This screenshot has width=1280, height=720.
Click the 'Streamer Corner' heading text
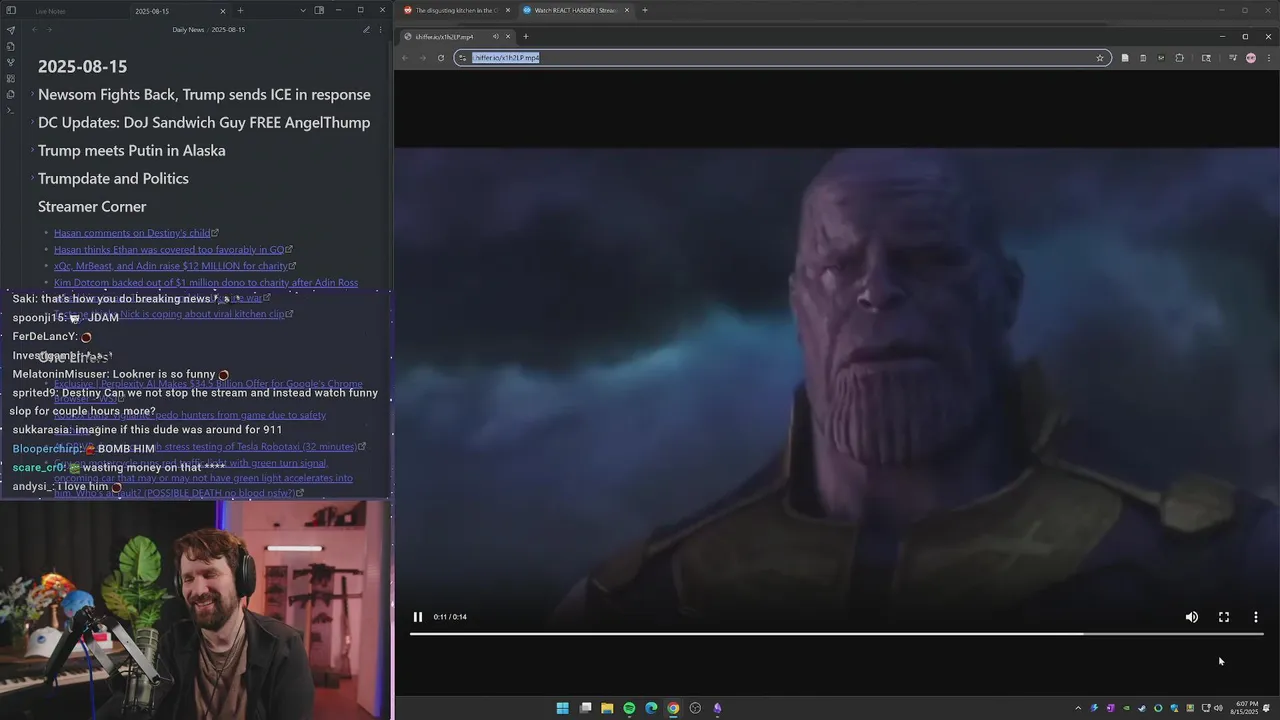[x=92, y=206]
